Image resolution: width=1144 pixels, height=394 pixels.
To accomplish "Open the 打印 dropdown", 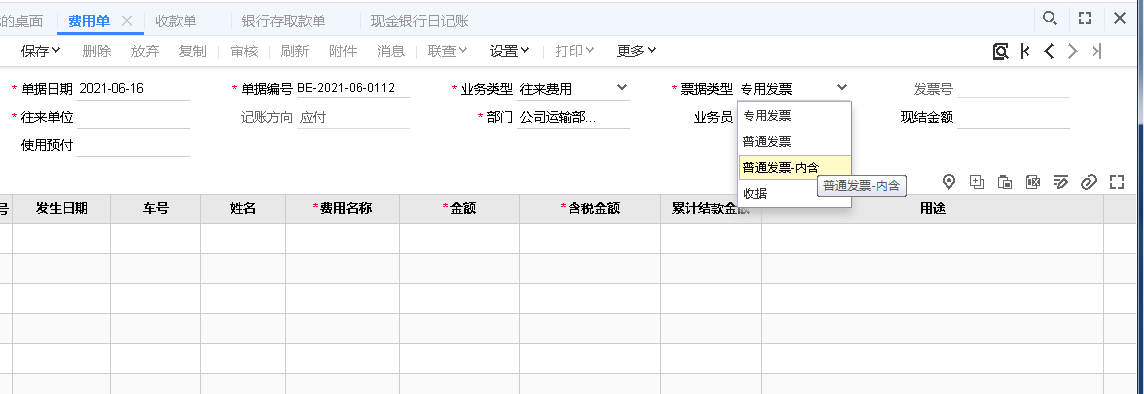I will pyautogui.click(x=574, y=51).
